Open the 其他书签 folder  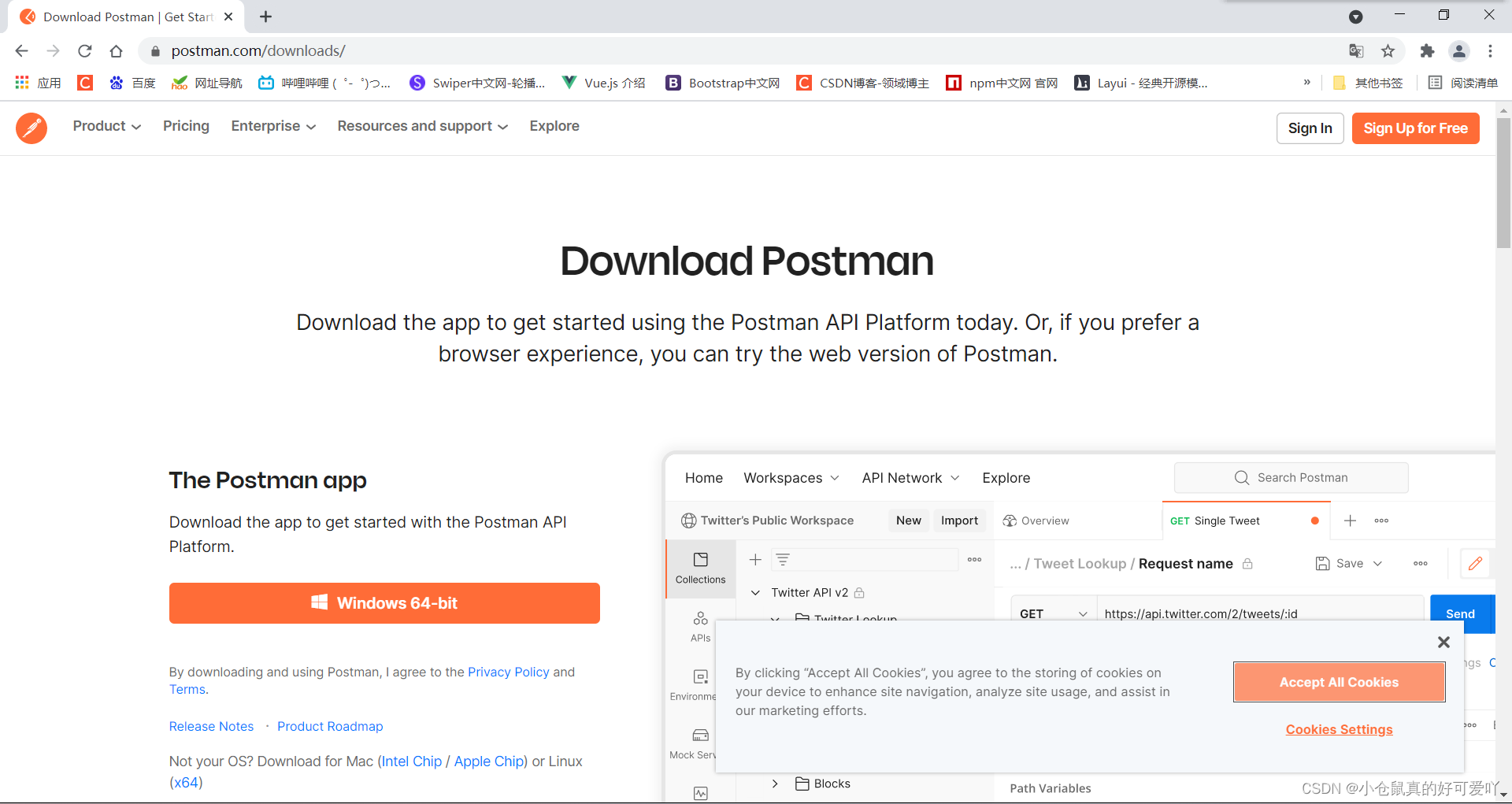[x=1368, y=83]
